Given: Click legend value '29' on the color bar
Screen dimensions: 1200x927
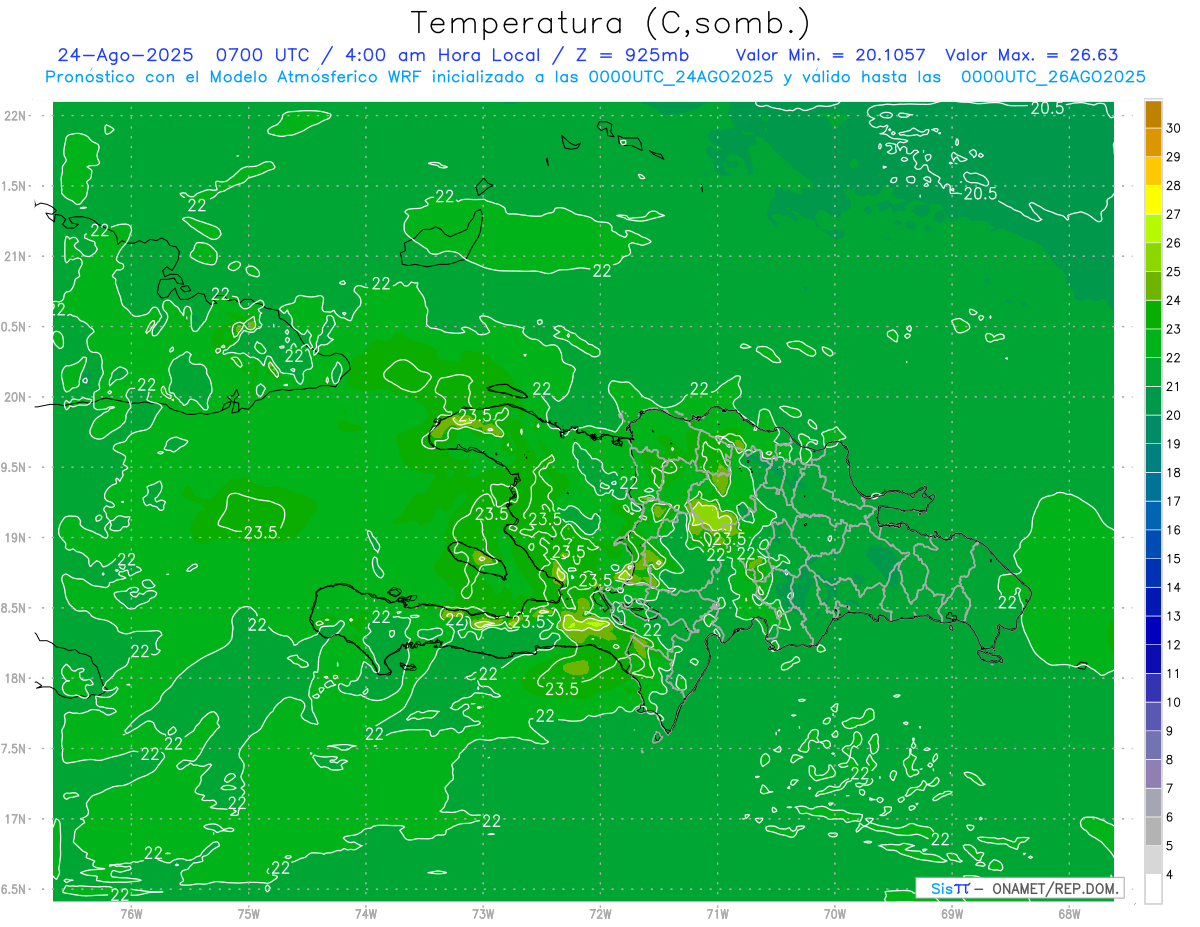Looking at the screenshot, I should [1174, 157].
